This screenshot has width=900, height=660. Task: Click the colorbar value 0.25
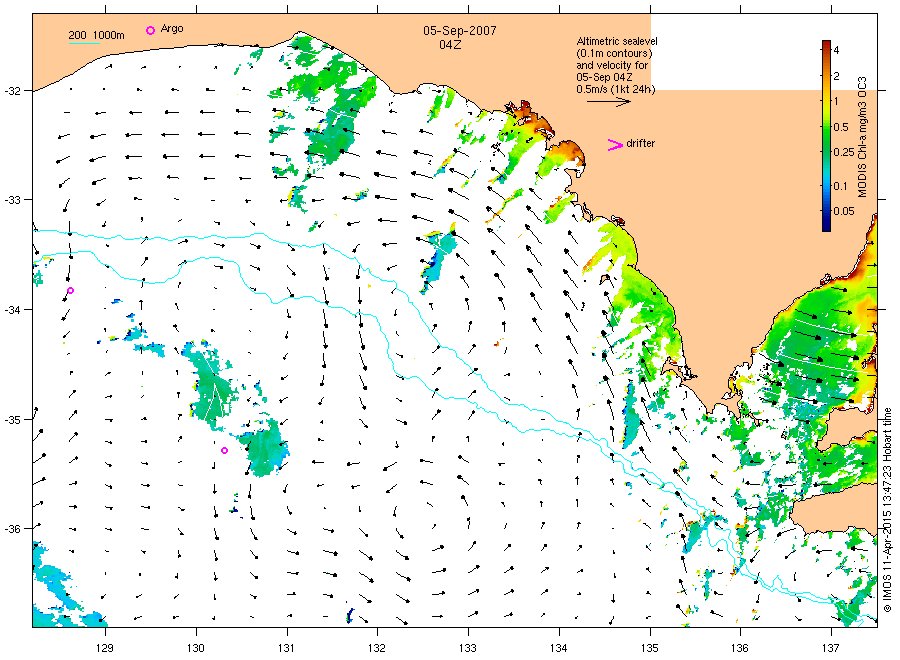pyautogui.click(x=844, y=152)
